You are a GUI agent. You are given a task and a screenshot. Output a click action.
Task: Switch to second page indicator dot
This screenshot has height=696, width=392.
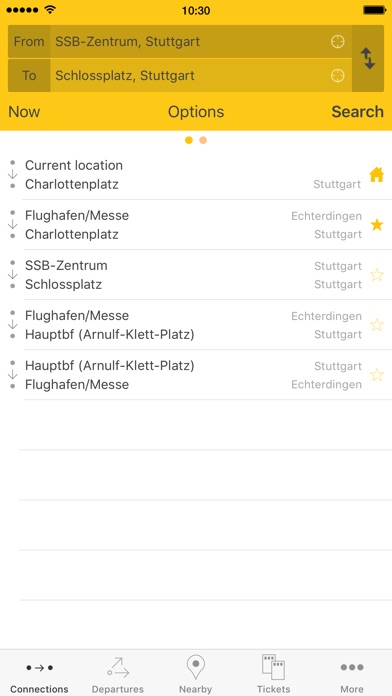click(x=203, y=140)
